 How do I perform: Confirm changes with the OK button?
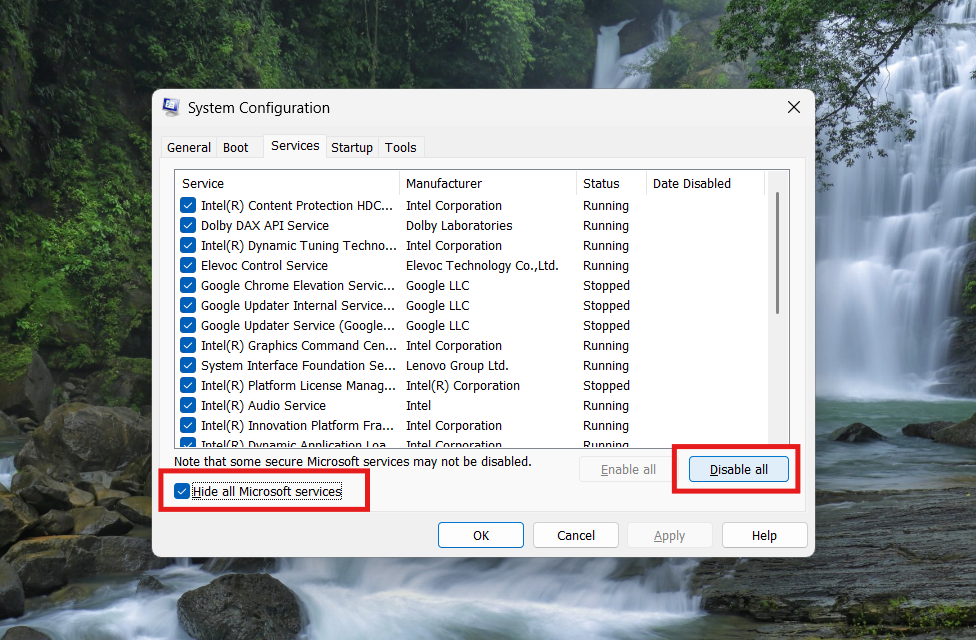(x=480, y=534)
